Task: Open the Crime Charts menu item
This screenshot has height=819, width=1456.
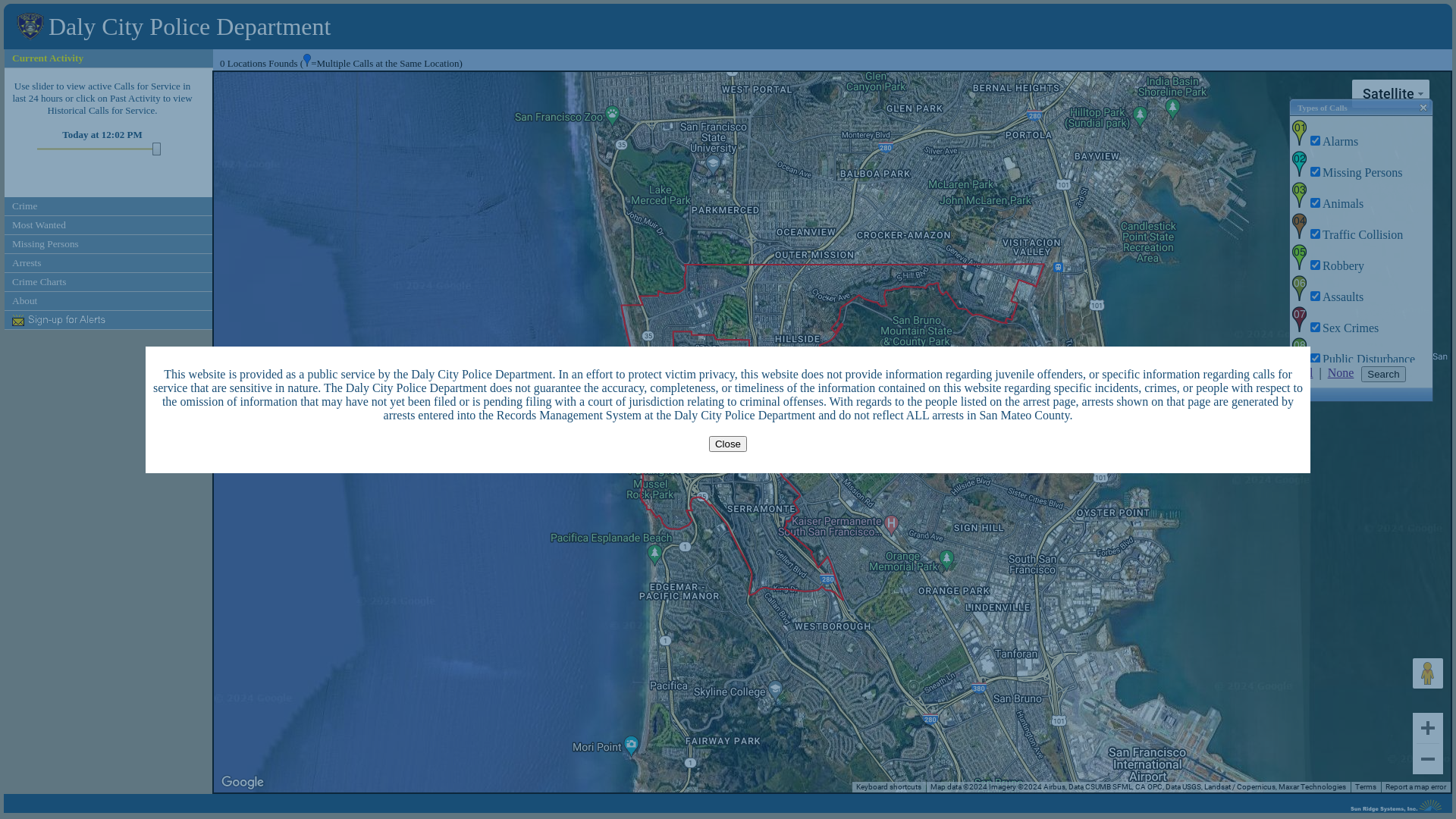Action: pyautogui.click(x=108, y=282)
